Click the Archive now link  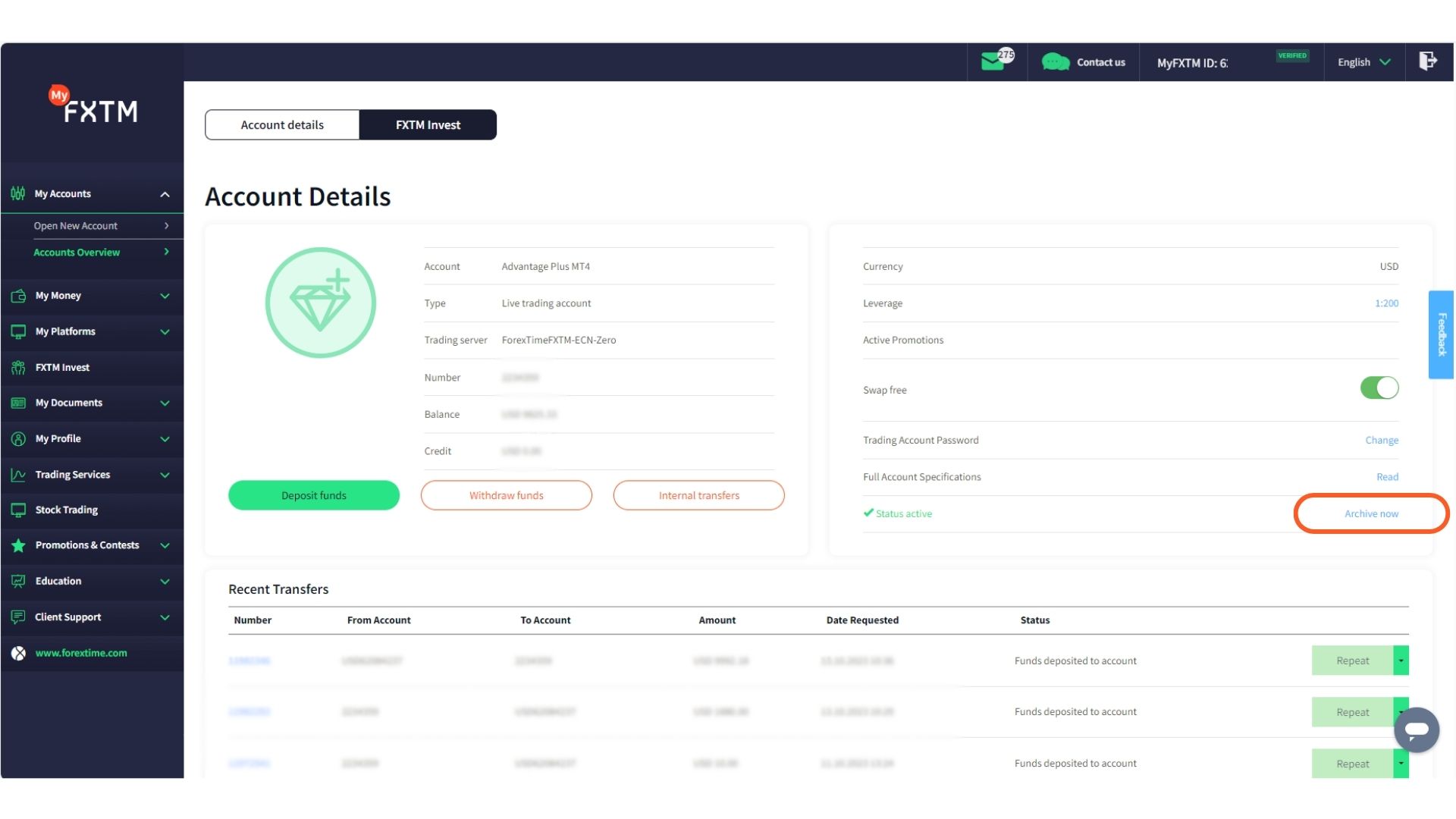point(1371,513)
